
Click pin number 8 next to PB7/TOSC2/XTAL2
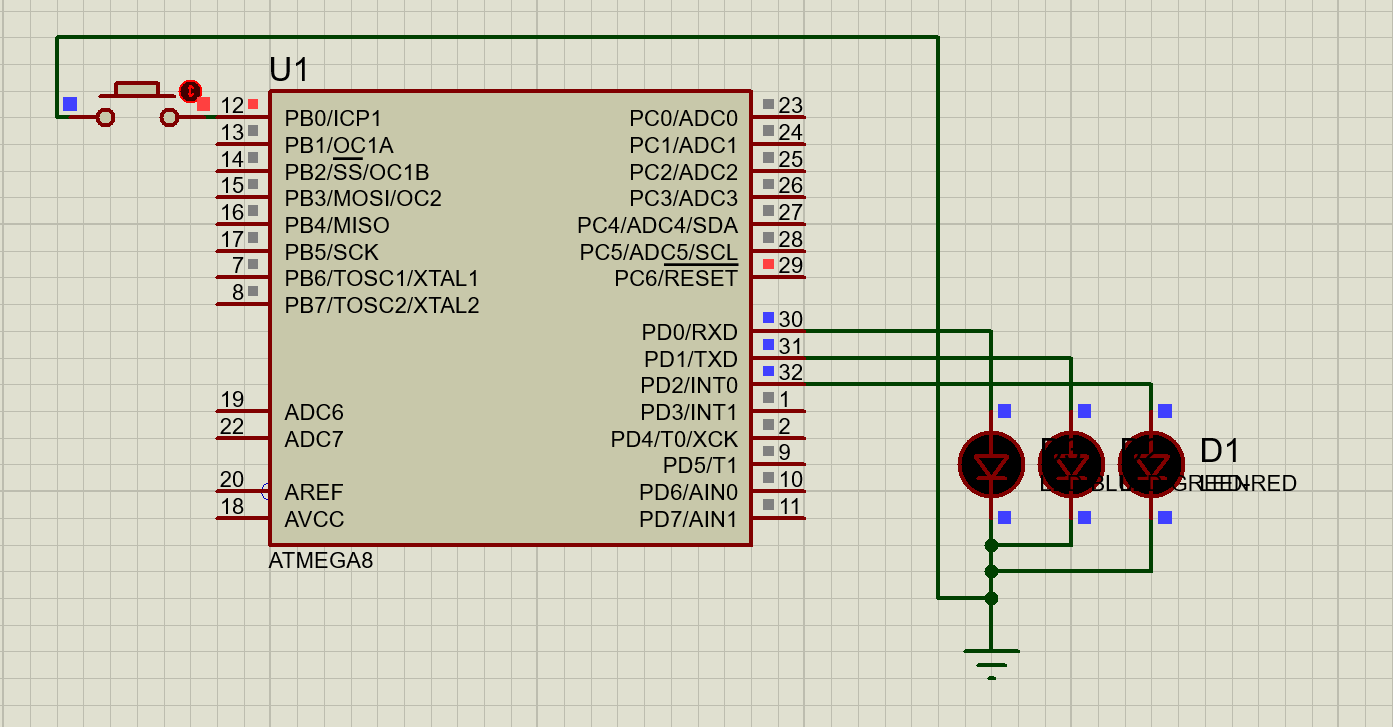[x=238, y=292]
